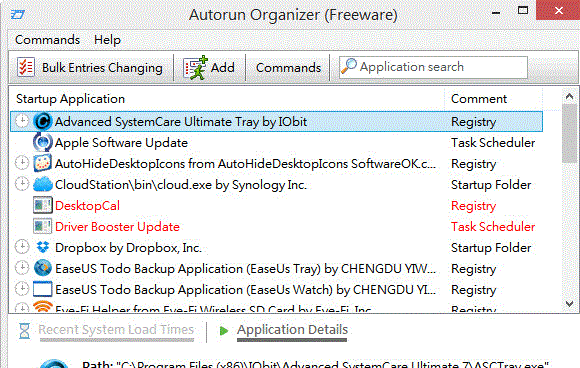Image resolution: width=580 pixels, height=368 pixels.
Task: Click Task Scheduler comment of Apple Software Update
Action: point(493,142)
